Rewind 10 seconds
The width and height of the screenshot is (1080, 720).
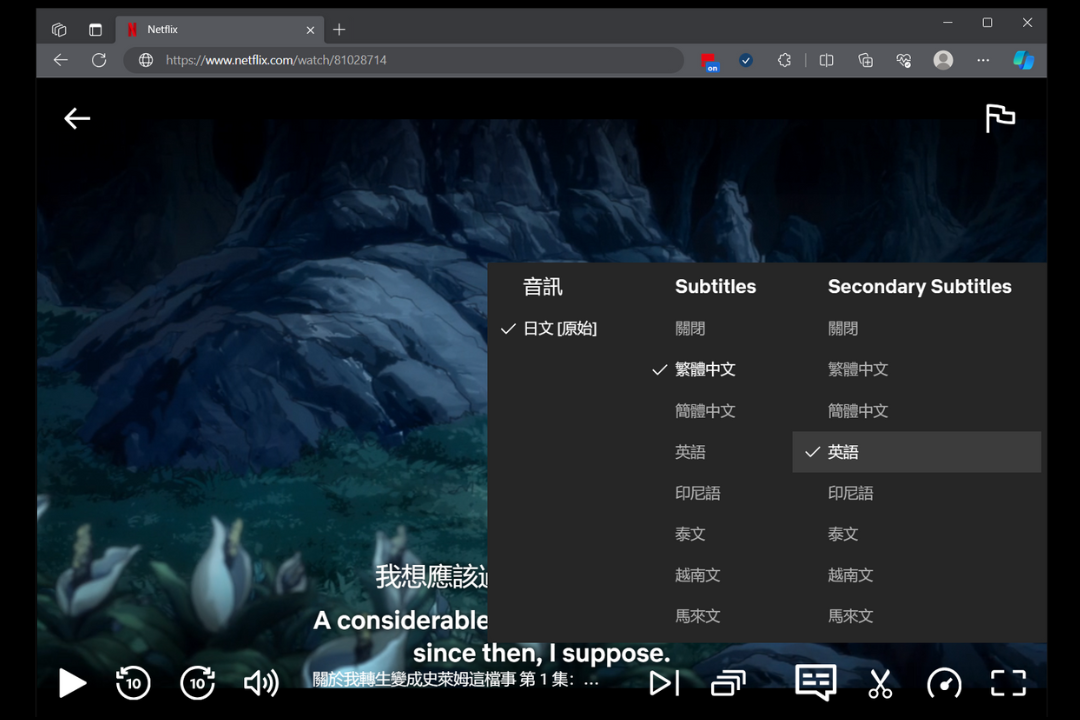[x=133, y=683]
